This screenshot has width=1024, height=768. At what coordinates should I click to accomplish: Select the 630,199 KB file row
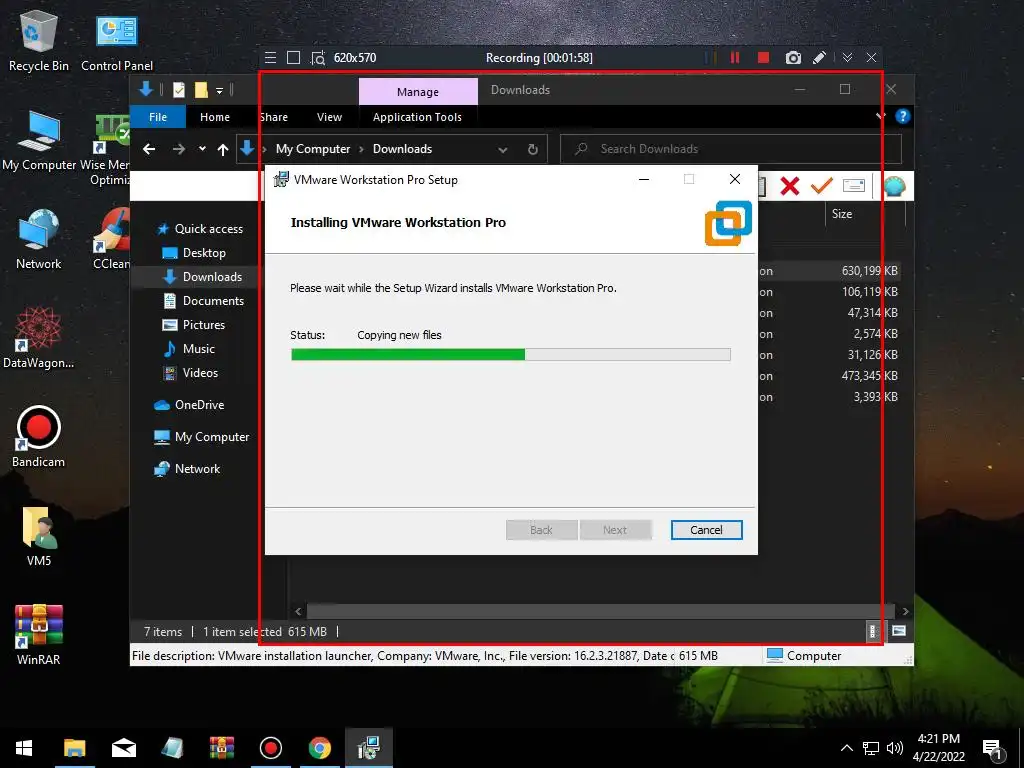pos(829,271)
